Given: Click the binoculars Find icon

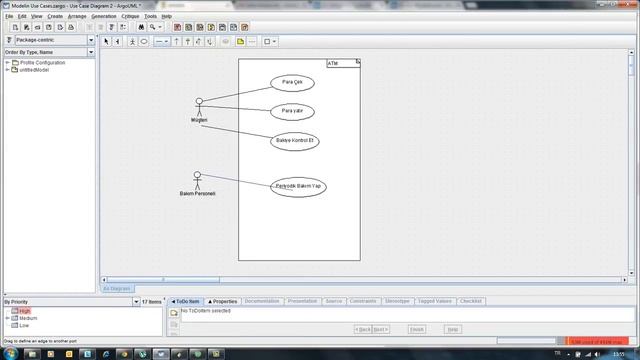Looking at the screenshot, I should pos(141,27).
